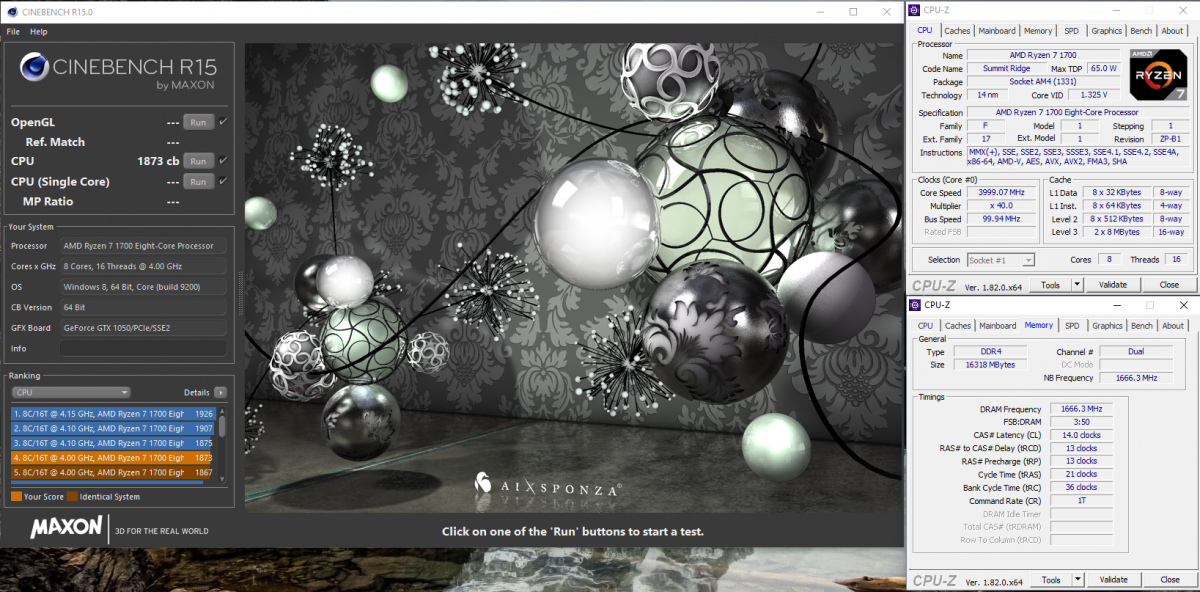1200x592 pixels.
Task: Click the MAXON logo at bottom left
Action: [x=66, y=527]
